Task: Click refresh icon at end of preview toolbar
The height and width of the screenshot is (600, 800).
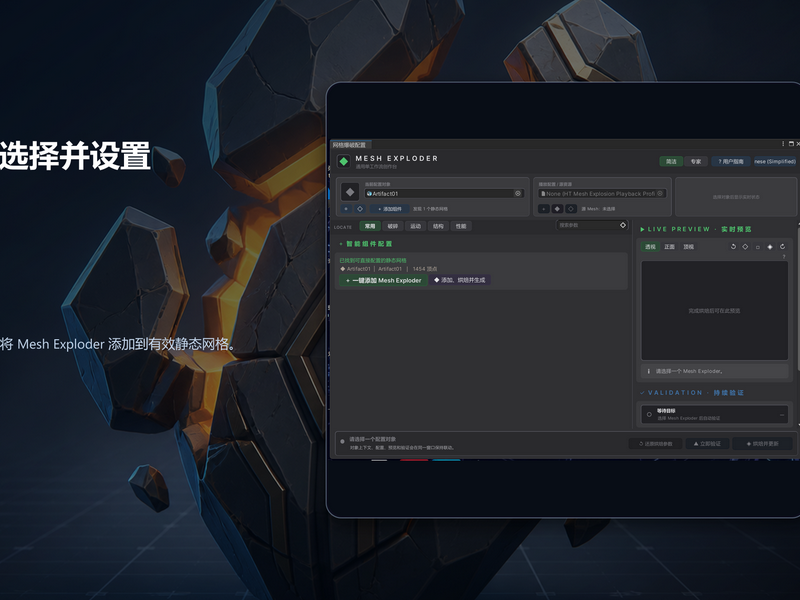Action: point(782,246)
